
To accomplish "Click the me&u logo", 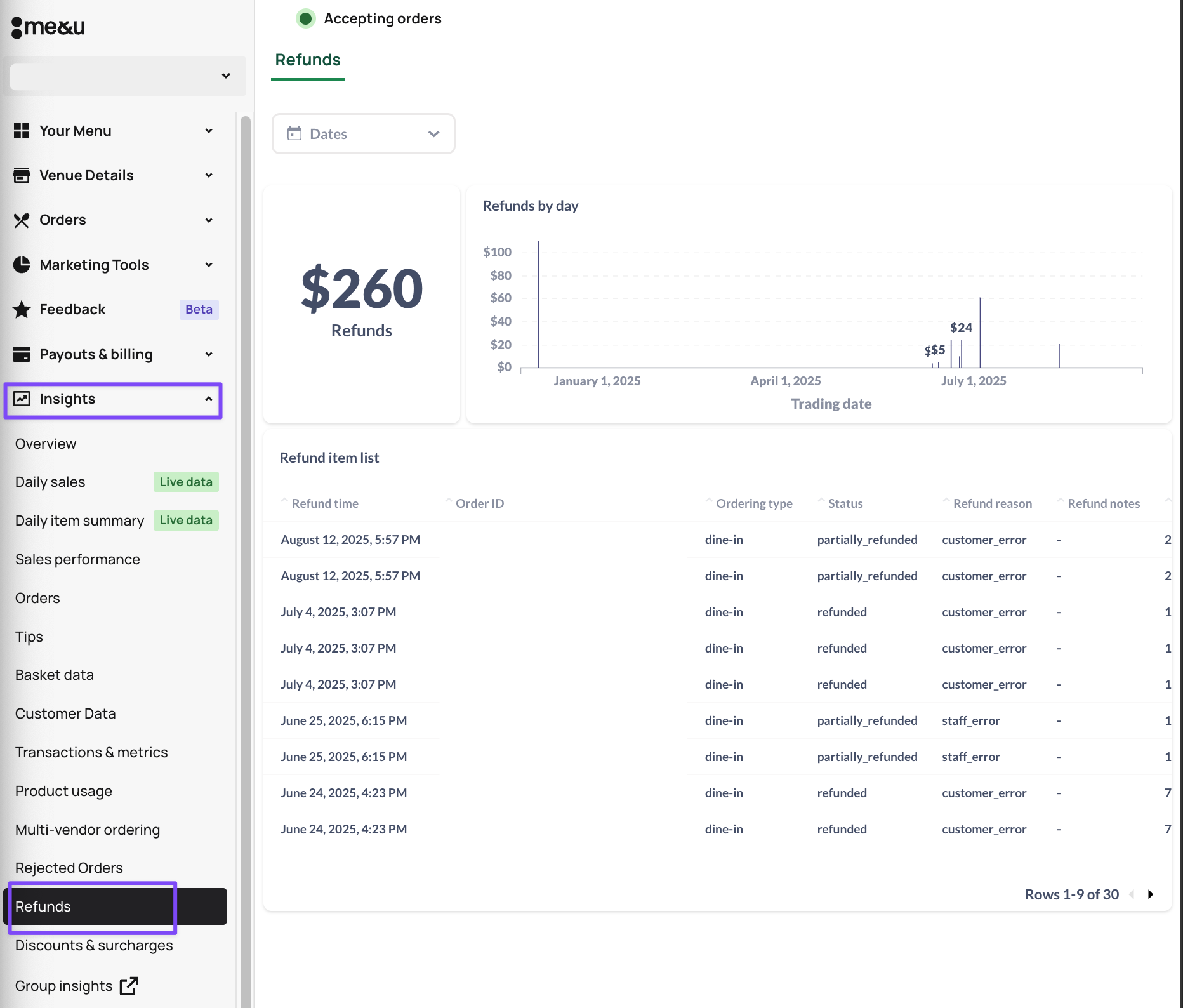I will (48, 27).
